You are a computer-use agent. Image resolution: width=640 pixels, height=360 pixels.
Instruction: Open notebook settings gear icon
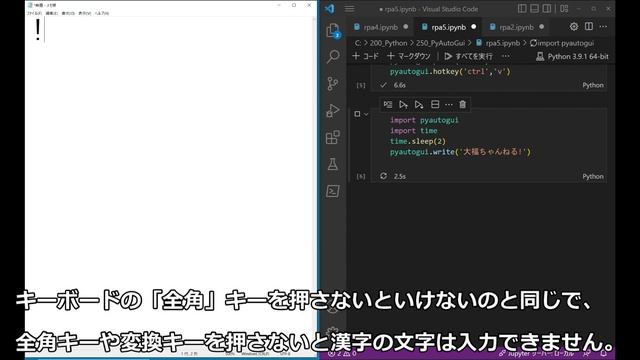[574, 27]
